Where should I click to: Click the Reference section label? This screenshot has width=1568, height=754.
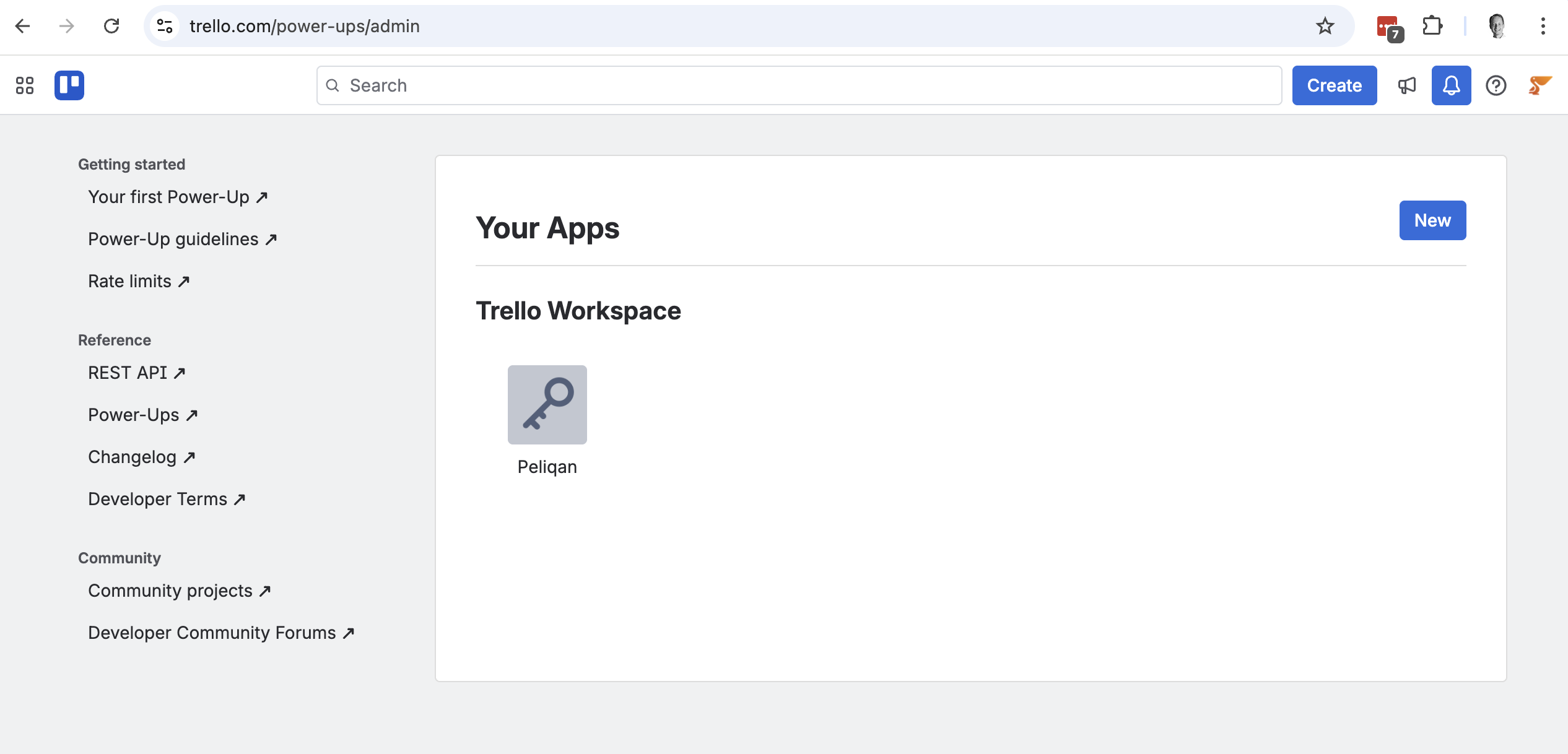115,340
